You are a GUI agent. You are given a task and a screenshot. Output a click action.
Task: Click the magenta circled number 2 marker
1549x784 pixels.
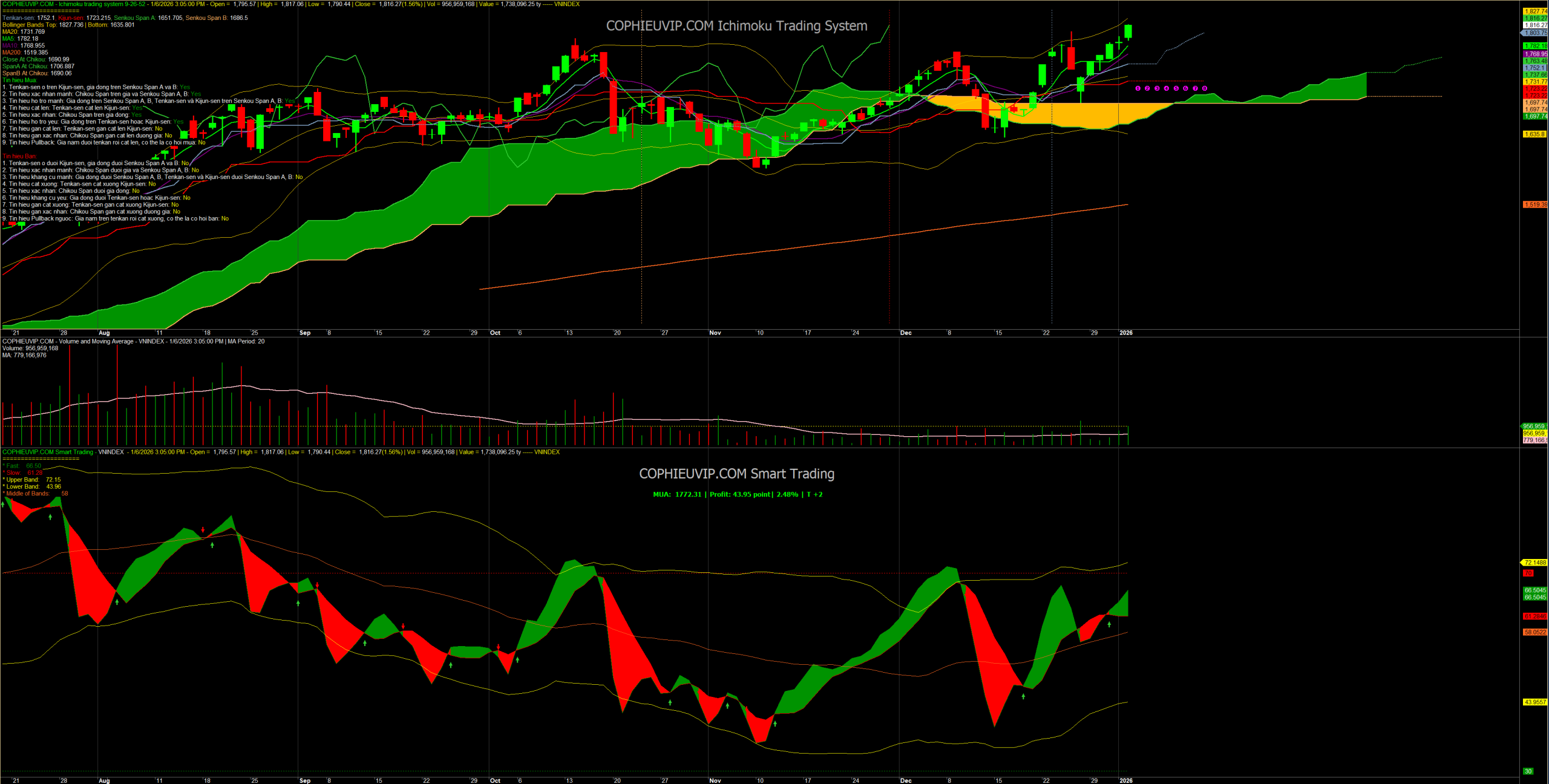tap(1147, 88)
